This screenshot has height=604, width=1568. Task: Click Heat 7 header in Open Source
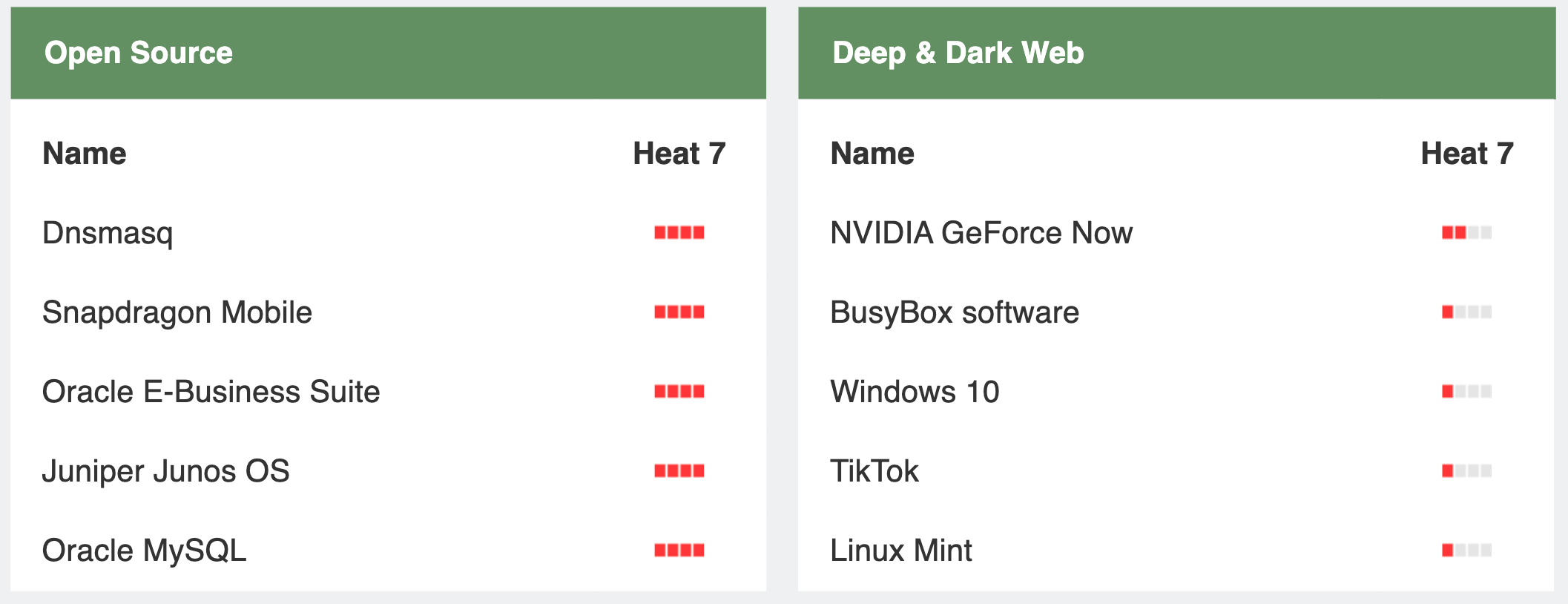point(679,154)
